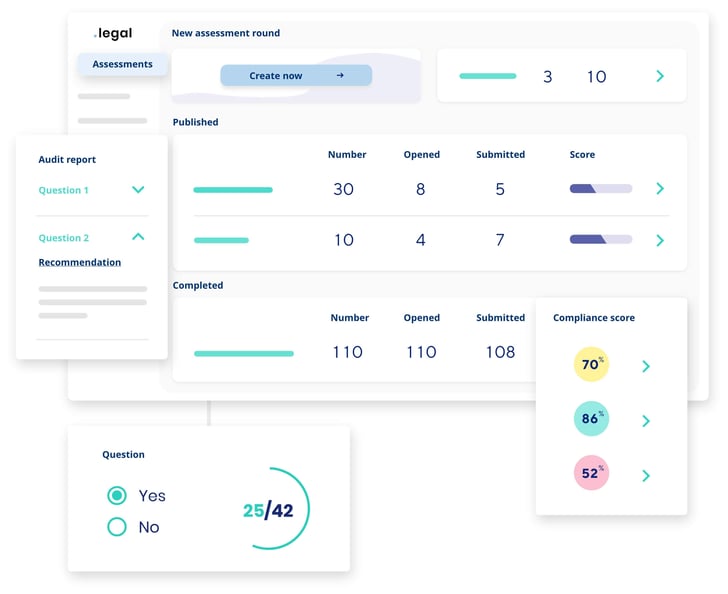The width and height of the screenshot is (728, 594).
Task: Click the Question card heading
Action: [x=124, y=454]
